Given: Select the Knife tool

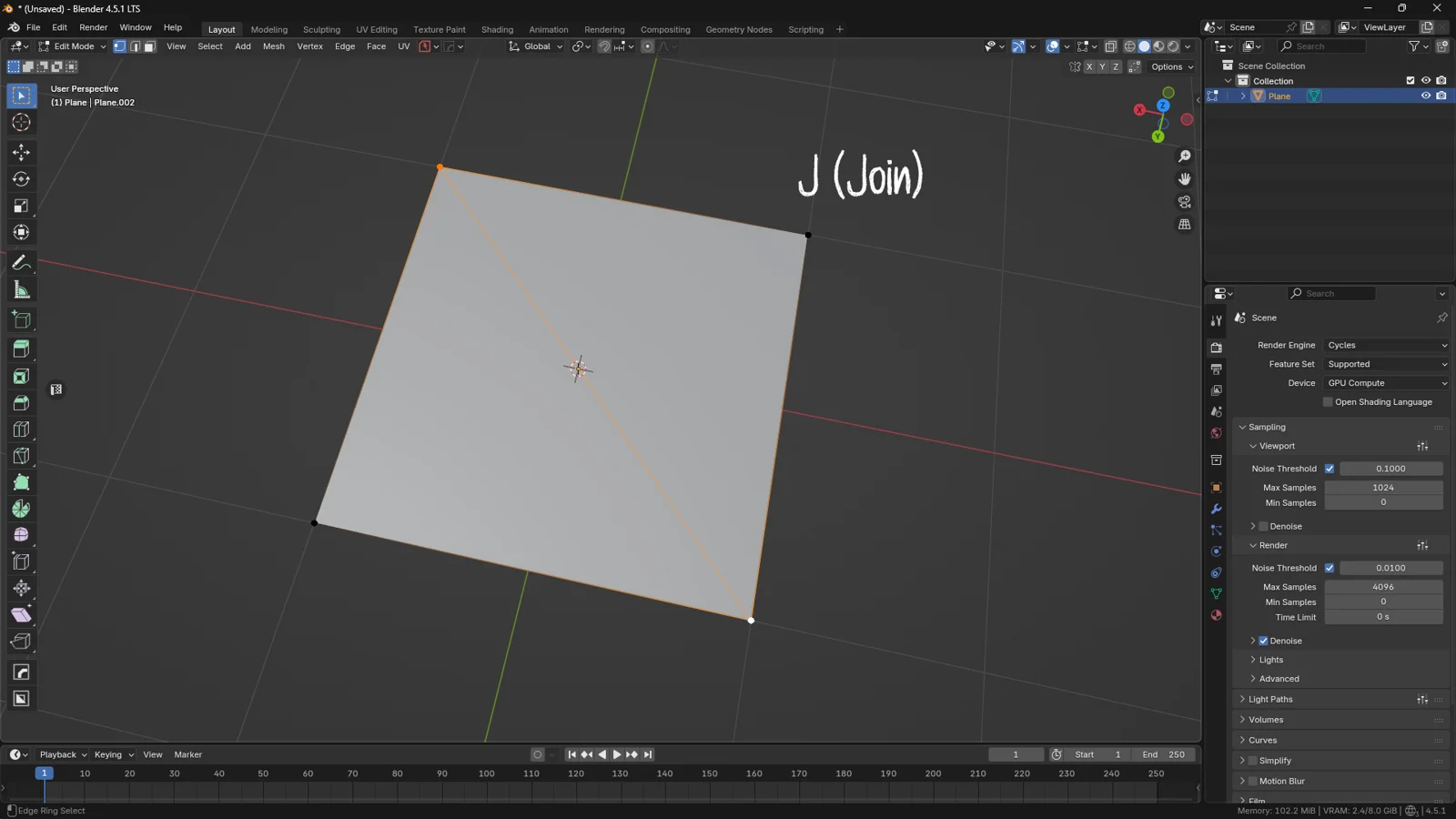Looking at the screenshot, I should tap(21, 456).
